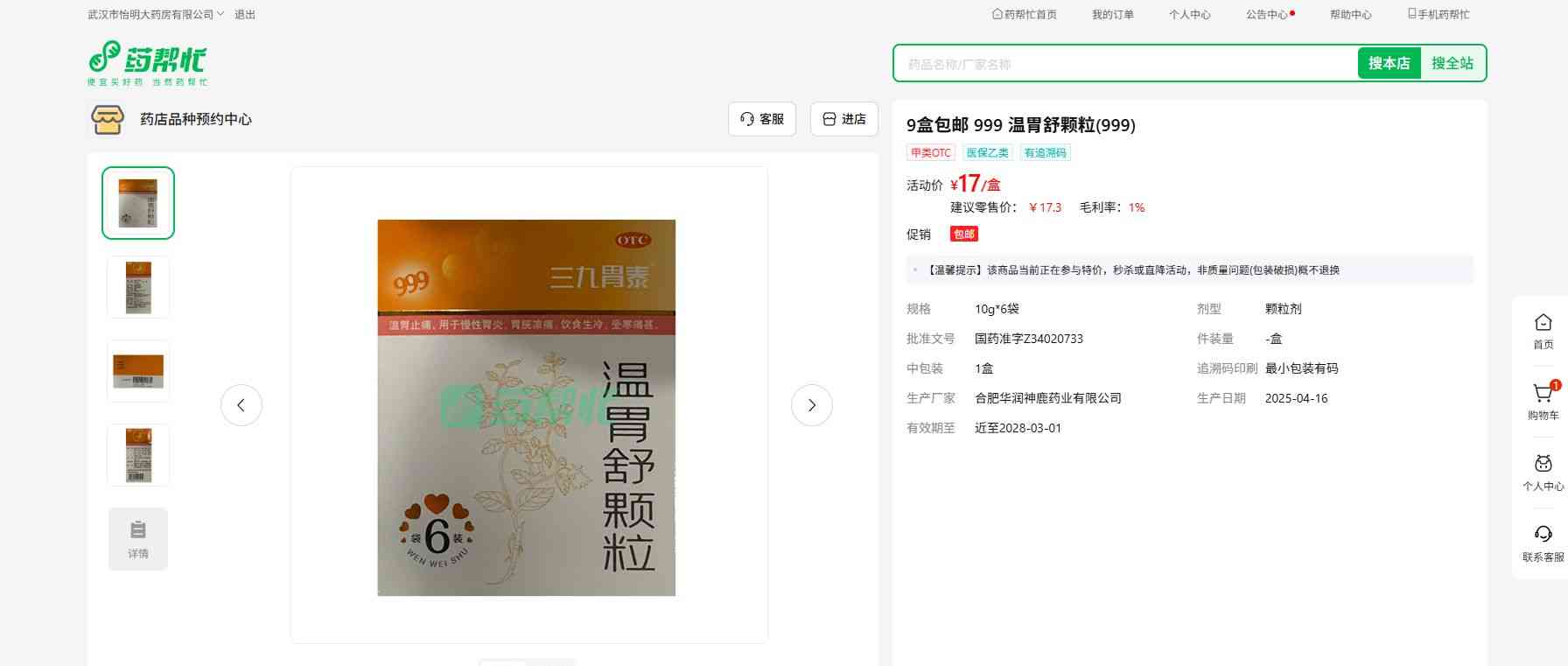Open 公告中心 in the top menu
The image size is (1568, 666).
(x=1267, y=15)
